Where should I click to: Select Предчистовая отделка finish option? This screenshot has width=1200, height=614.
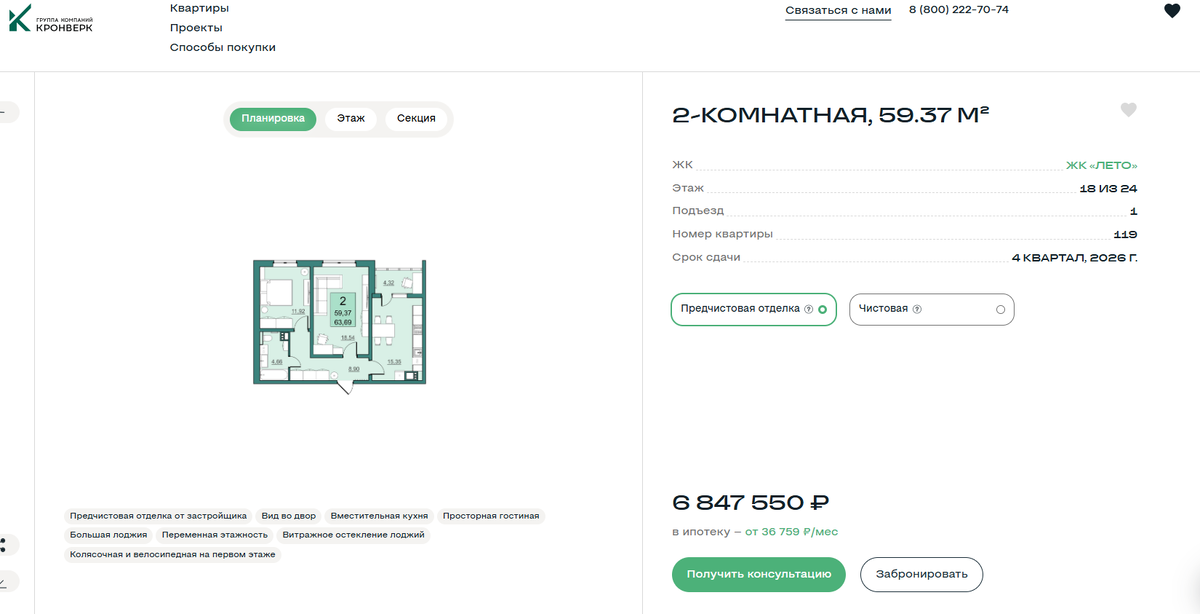click(x=752, y=309)
